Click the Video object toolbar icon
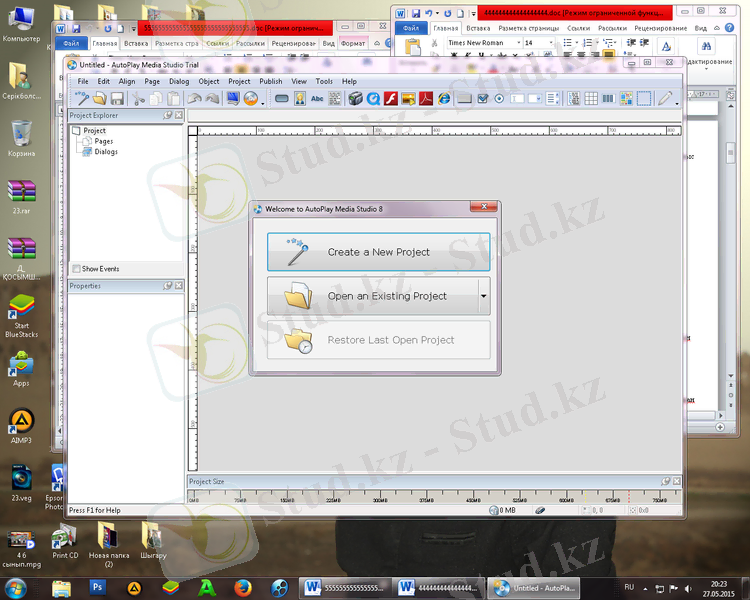 point(354,99)
